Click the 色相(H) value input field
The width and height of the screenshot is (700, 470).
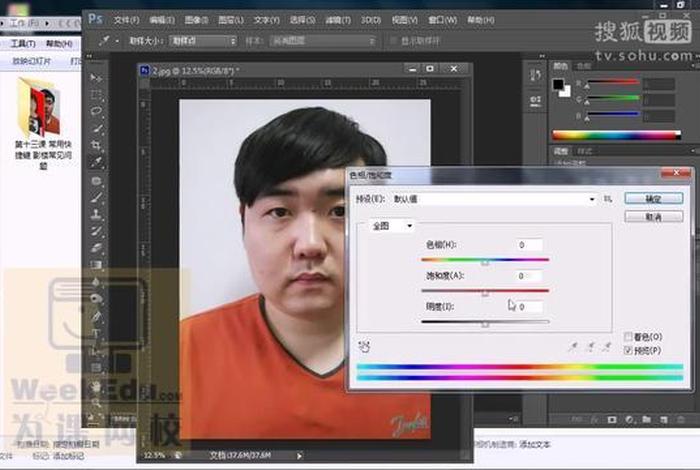click(529, 245)
